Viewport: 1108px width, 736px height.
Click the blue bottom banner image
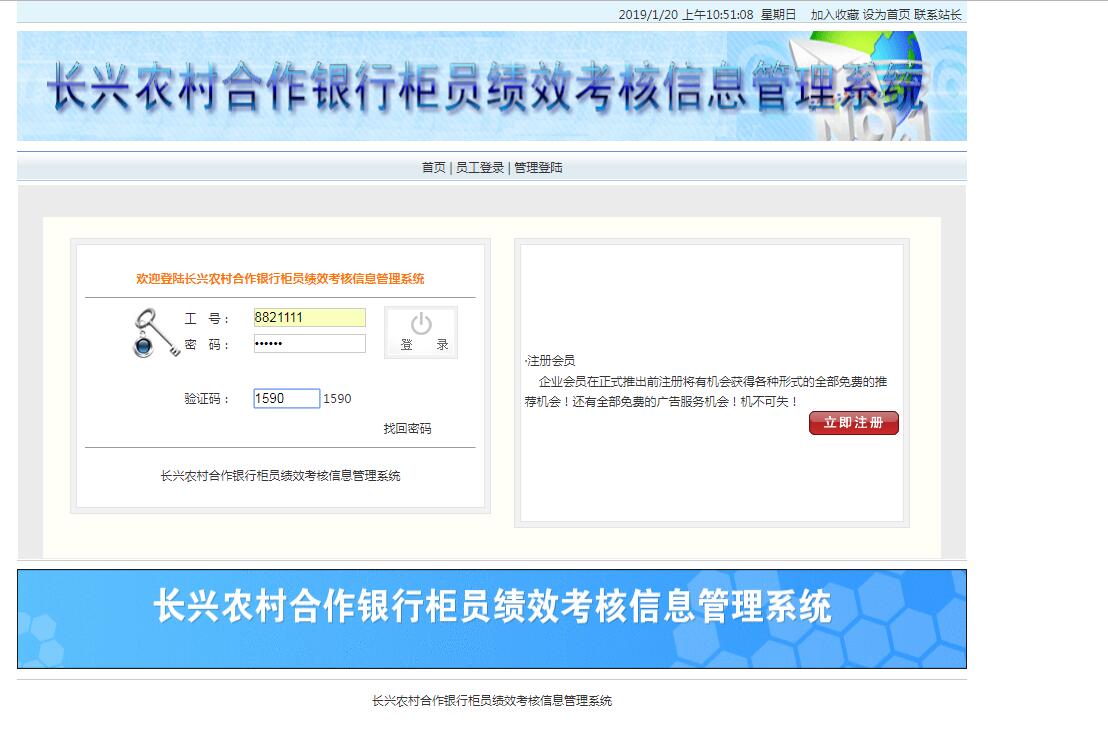tap(492, 619)
